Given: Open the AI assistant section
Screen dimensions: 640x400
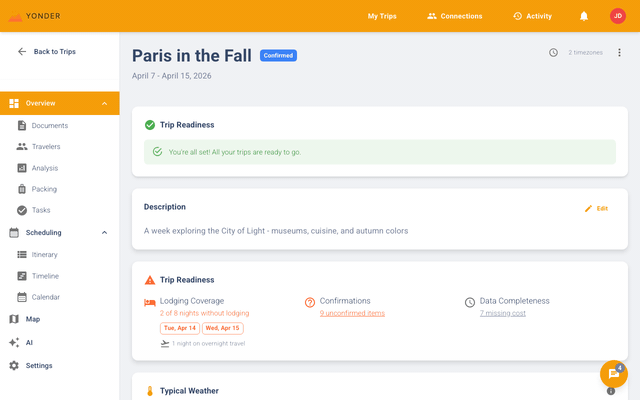Looking at the screenshot, I should click(x=29, y=342).
